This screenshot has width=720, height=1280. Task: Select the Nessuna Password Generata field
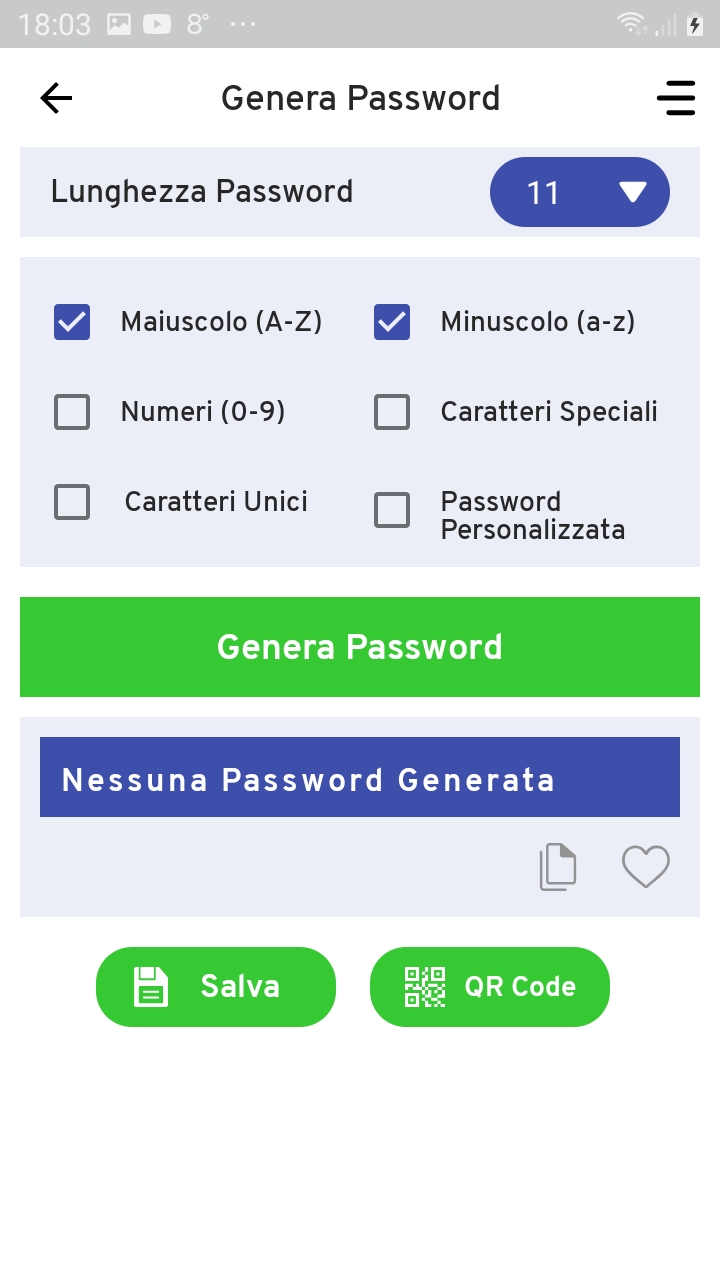coord(360,777)
